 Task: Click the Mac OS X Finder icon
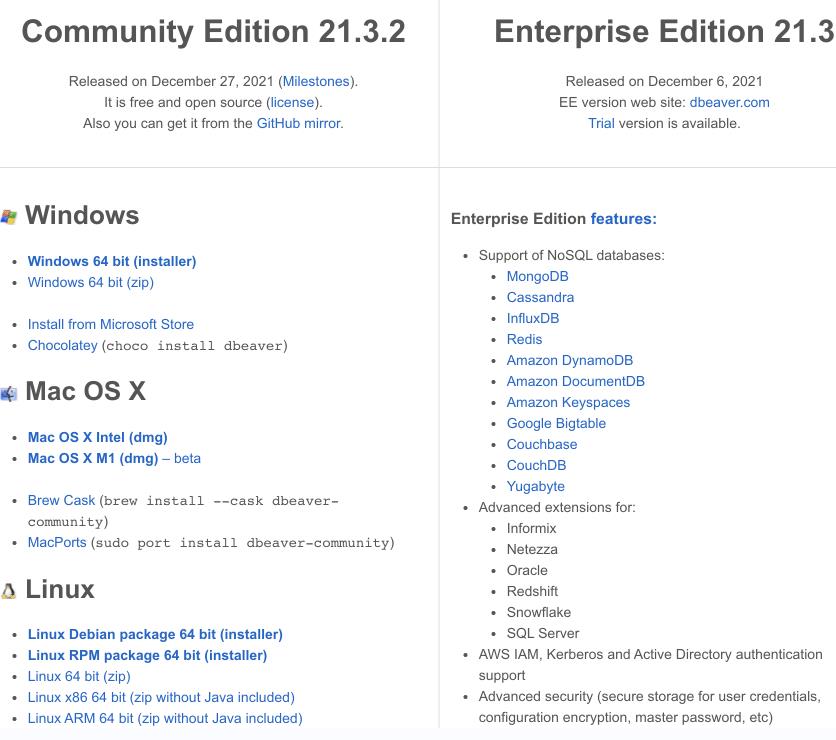pyautogui.click(x=8, y=393)
